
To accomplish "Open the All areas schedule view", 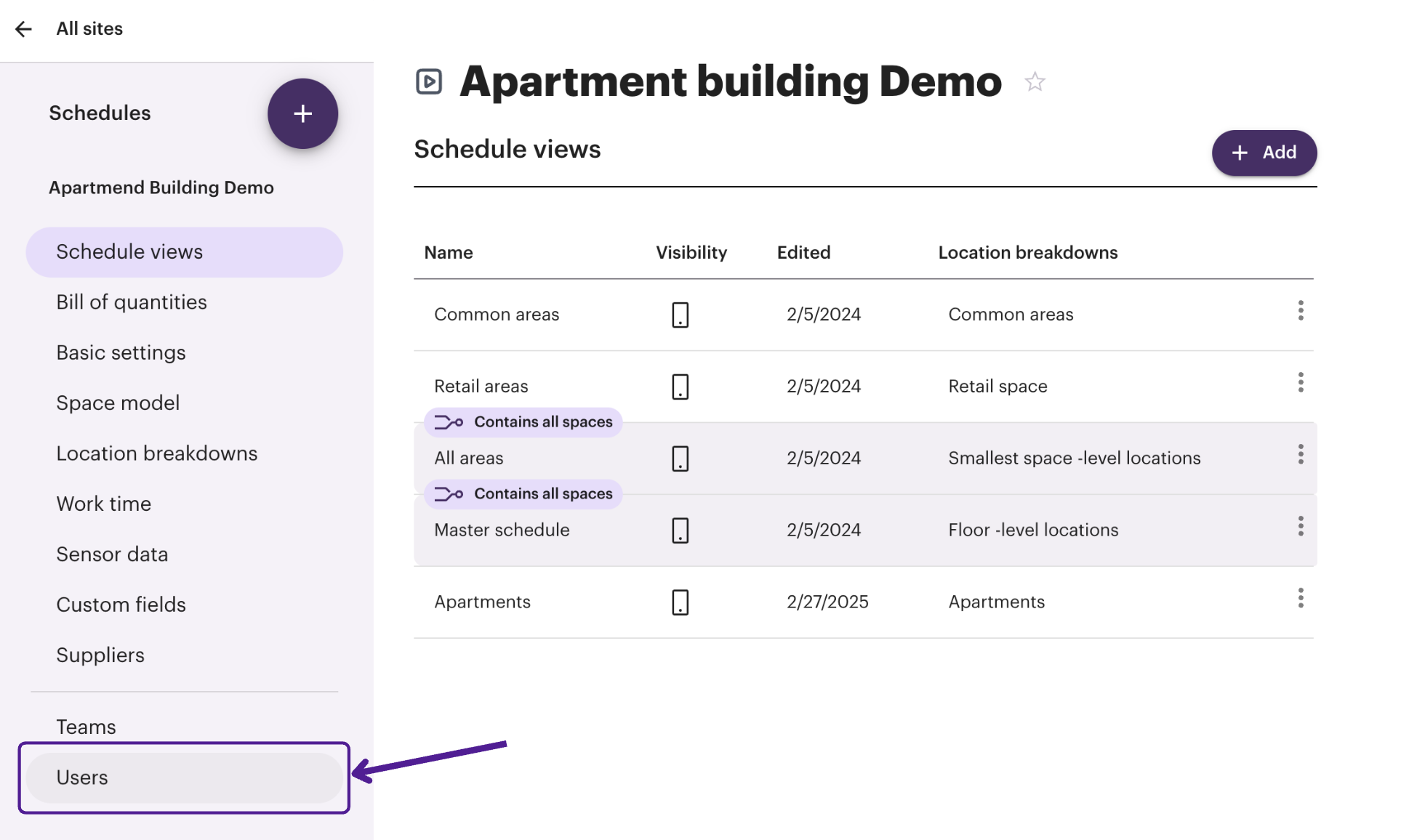I will 469,459.
